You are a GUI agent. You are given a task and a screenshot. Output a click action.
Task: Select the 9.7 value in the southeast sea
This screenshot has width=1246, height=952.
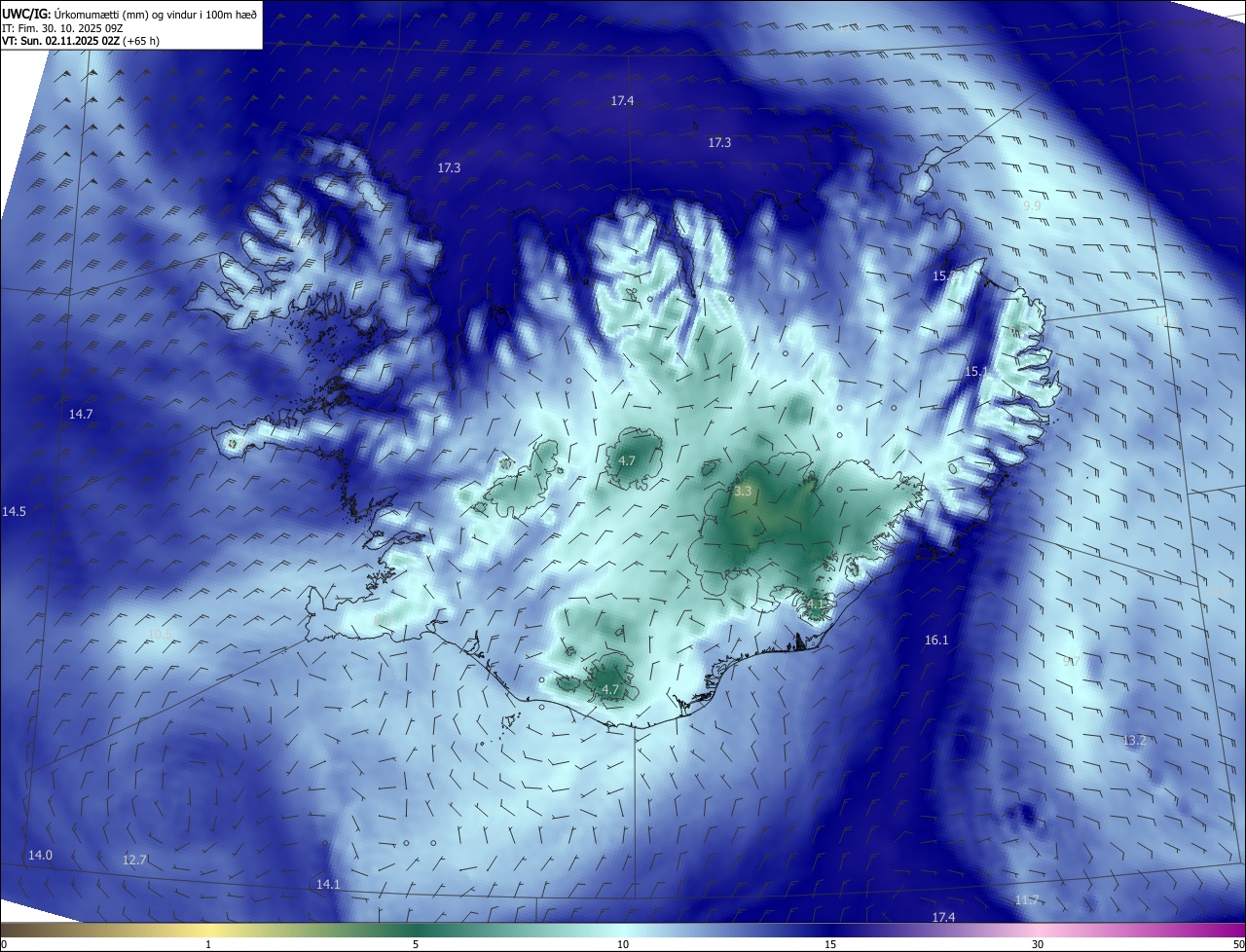coord(1071,662)
